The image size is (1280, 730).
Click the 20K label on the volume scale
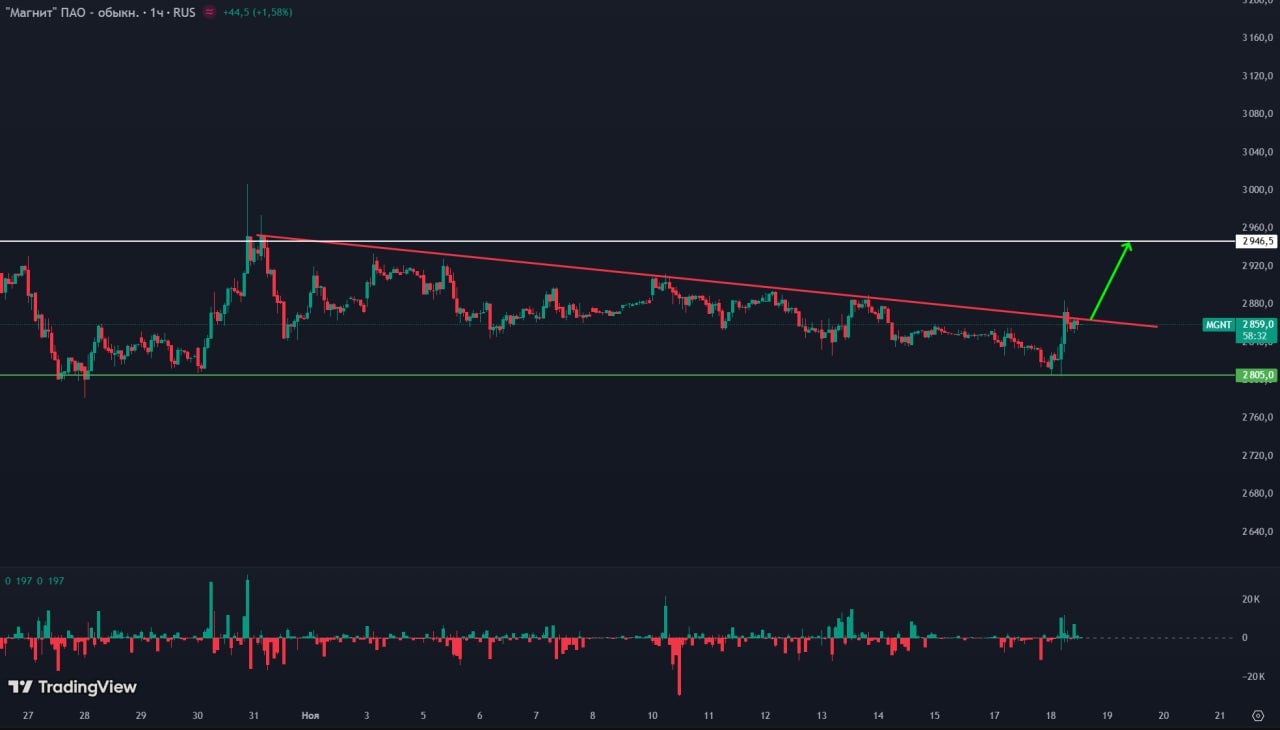point(1250,600)
